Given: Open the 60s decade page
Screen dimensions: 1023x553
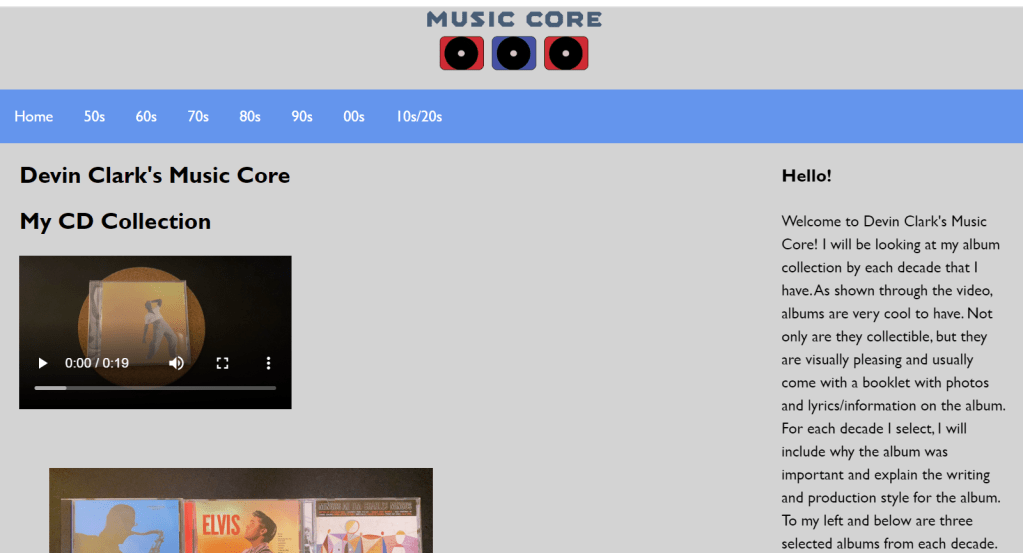Looking at the screenshot, I should (x=146, y=117).
